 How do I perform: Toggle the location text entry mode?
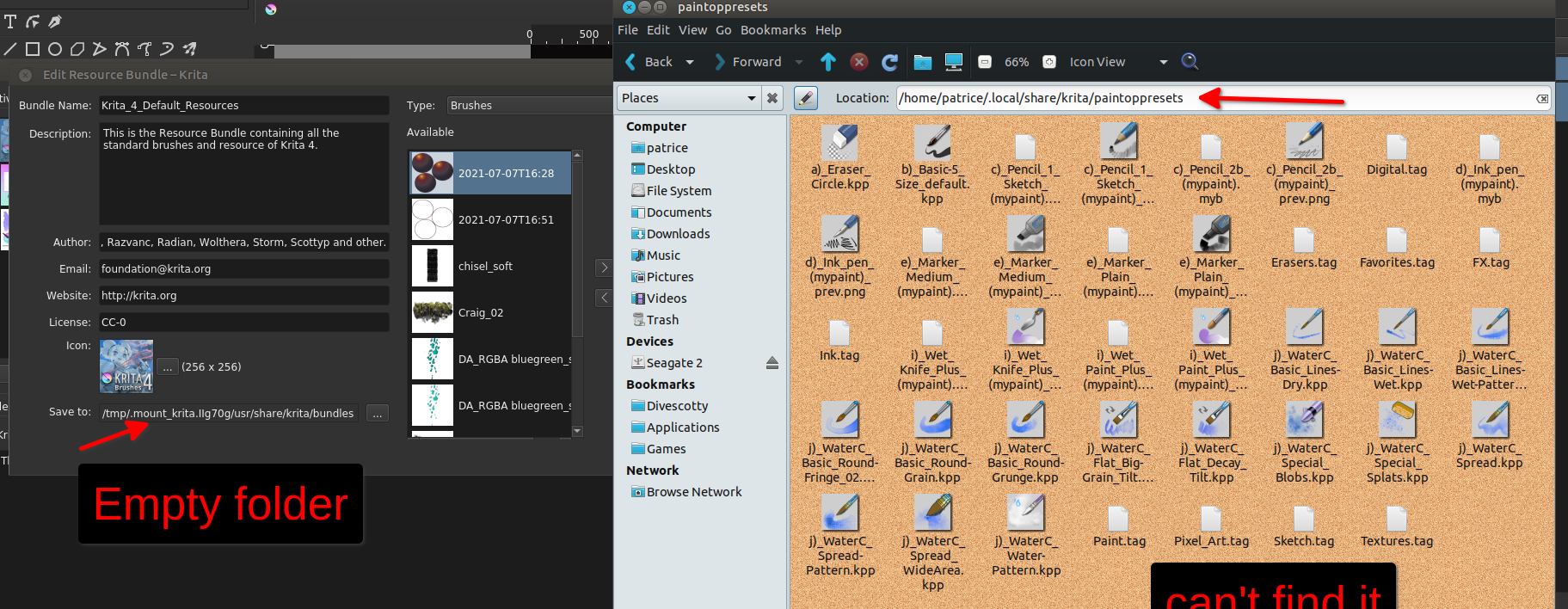805,98
